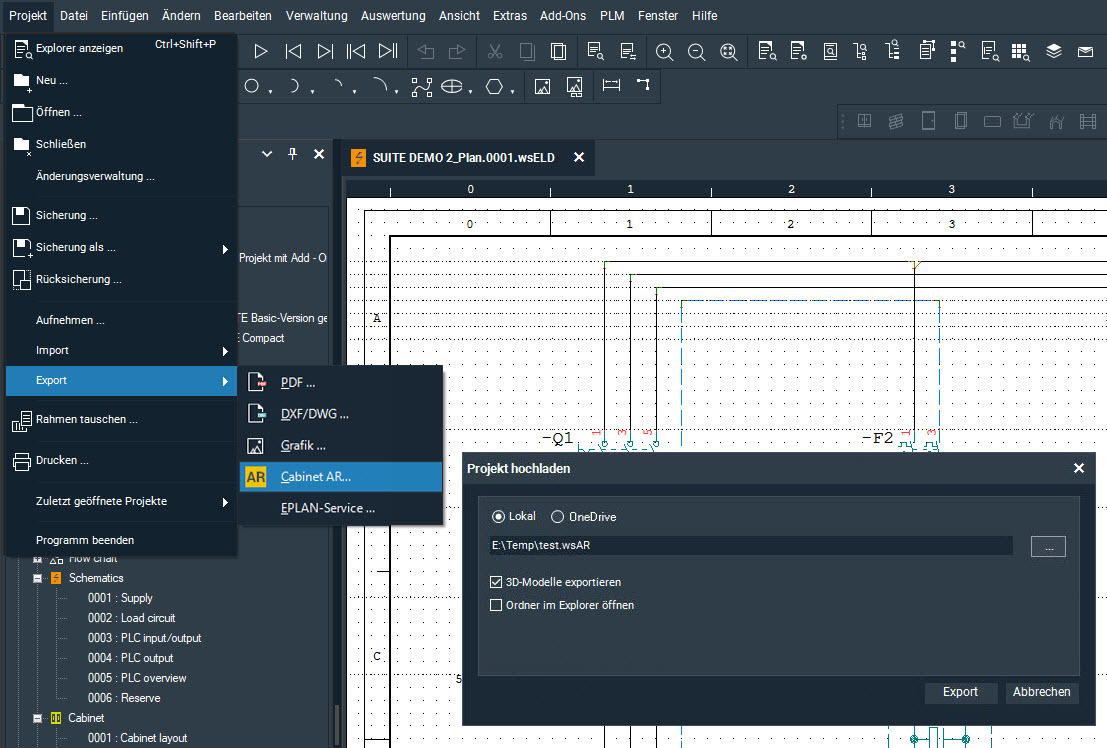Open the explorer panel chevron dropdown
Image resolution: width=1107 pixels, height=748 pixels.
[267, 154]
